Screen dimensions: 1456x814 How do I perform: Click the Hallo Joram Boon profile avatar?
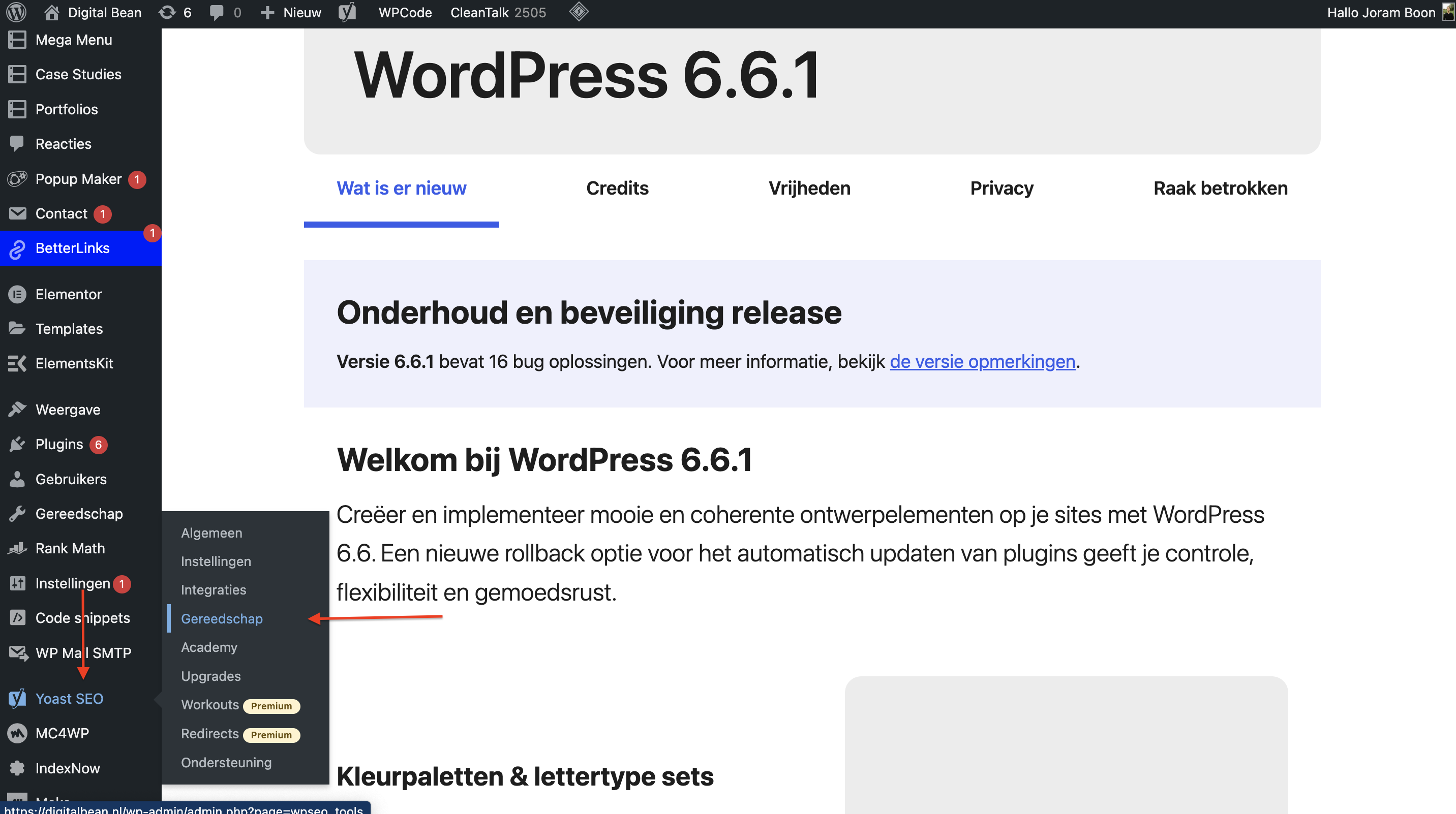coord(1446,12)
